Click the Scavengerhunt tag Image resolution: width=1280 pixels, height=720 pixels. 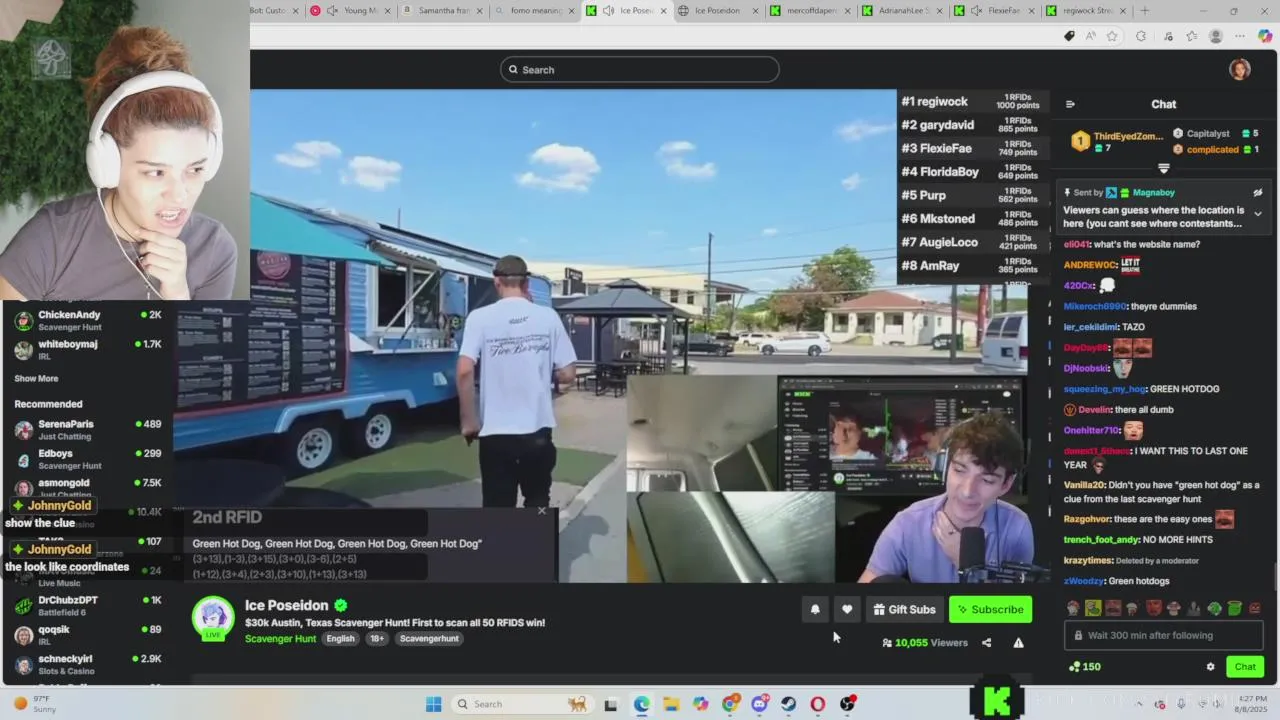(429, 639)
